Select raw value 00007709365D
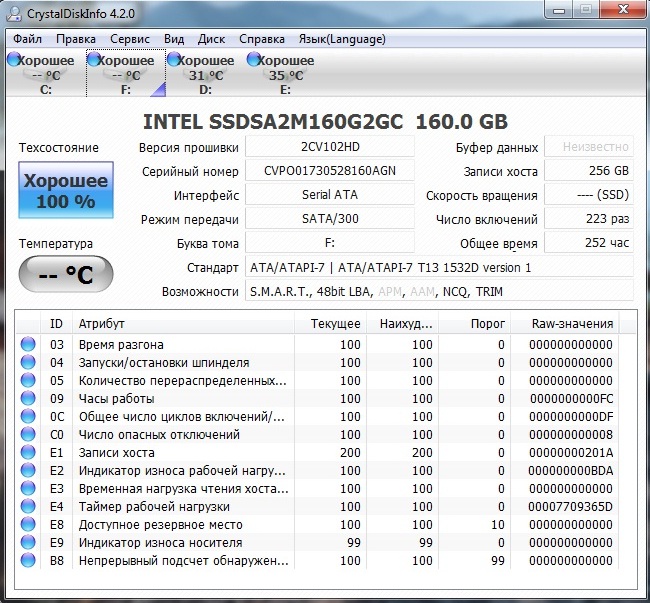650x603 pixels. pyautogui.click(x=571, y=507)
